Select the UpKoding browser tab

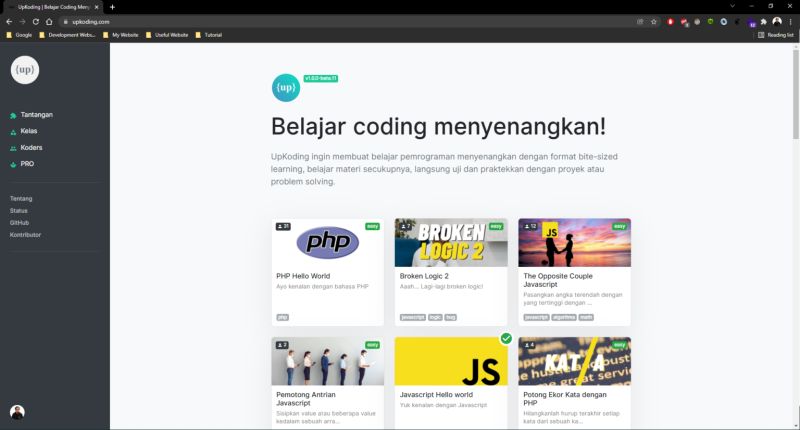[54, 7]
